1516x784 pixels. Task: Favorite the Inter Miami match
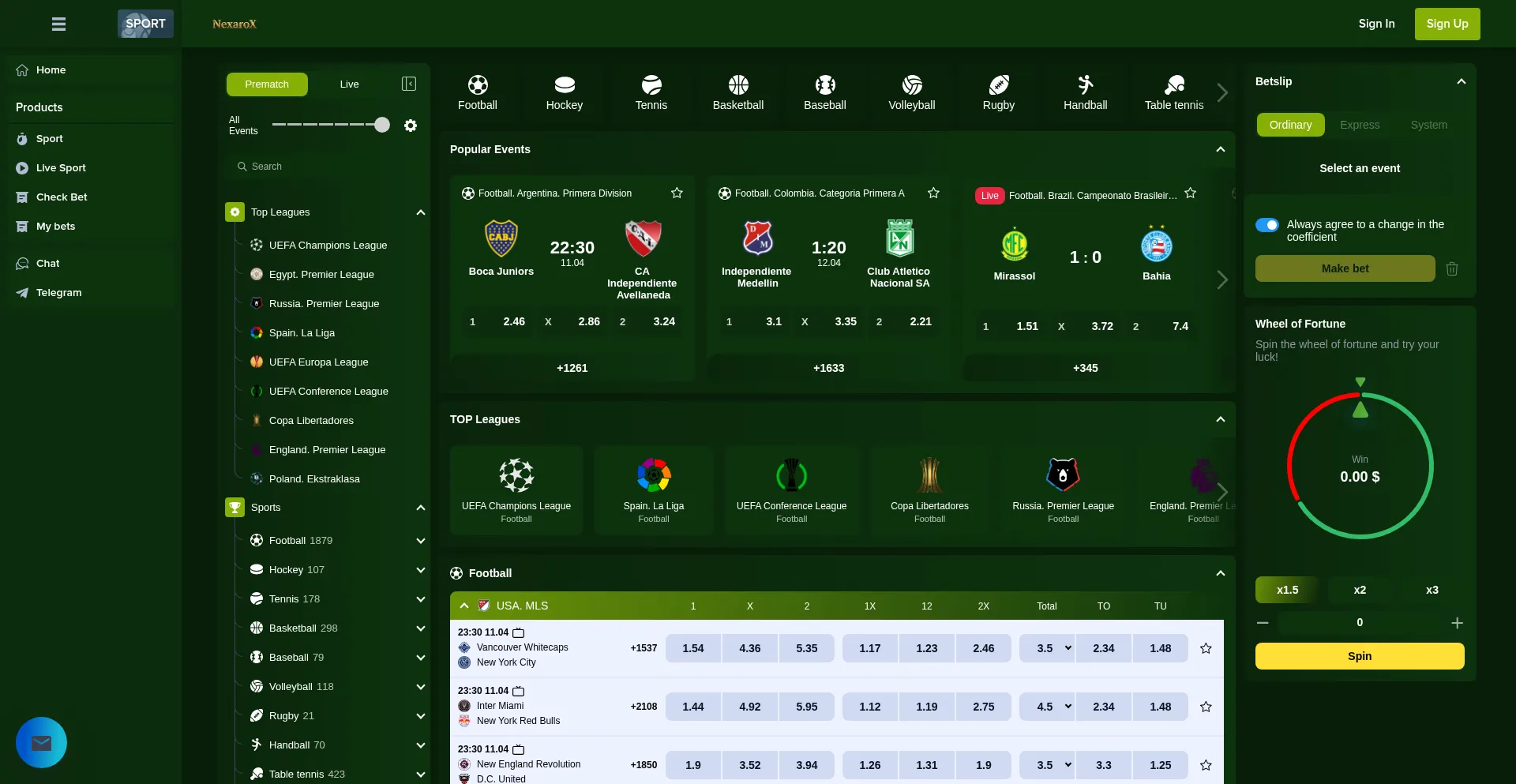[x=1206, y=707]
